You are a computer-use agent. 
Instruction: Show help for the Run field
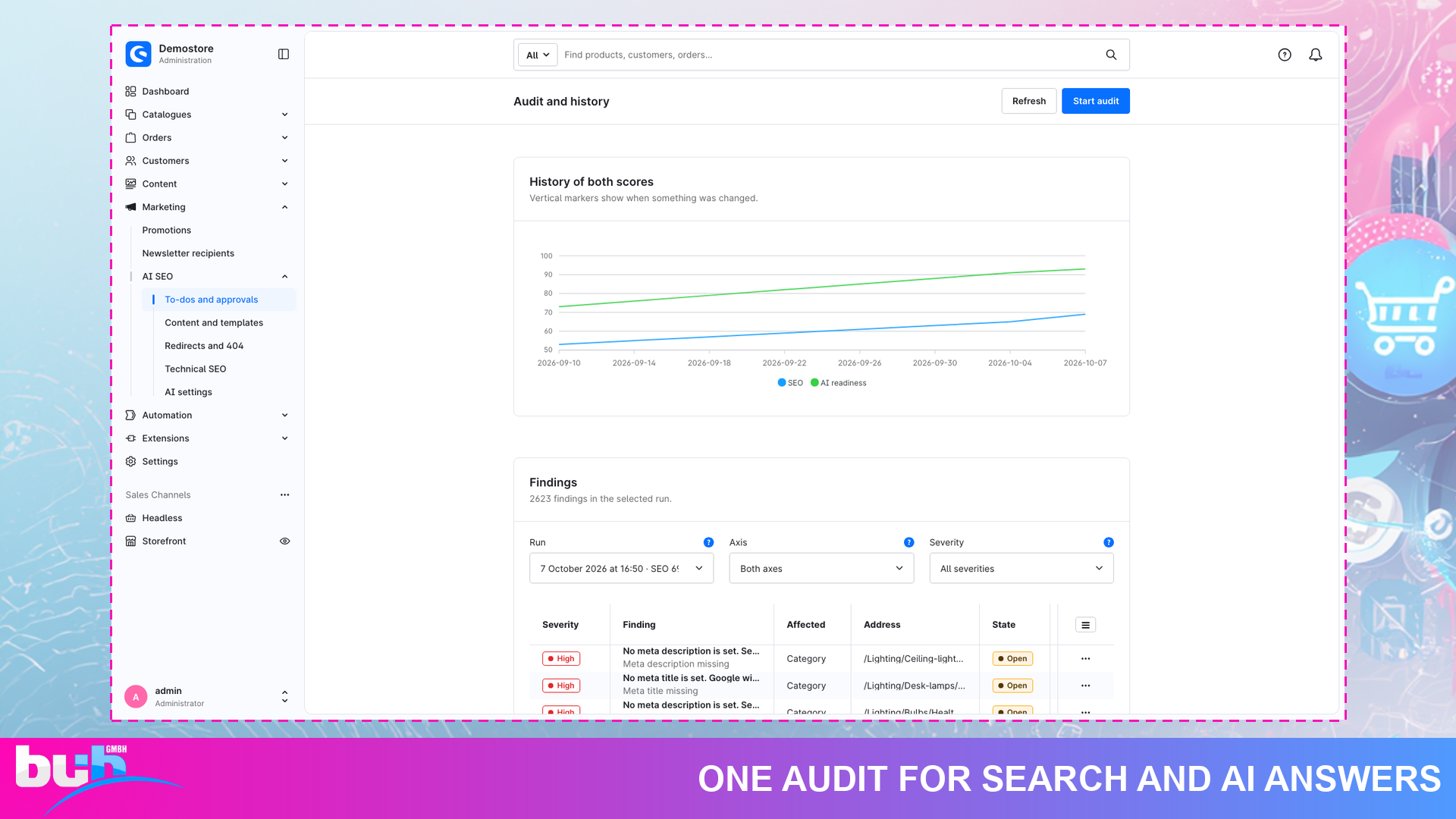708,542
